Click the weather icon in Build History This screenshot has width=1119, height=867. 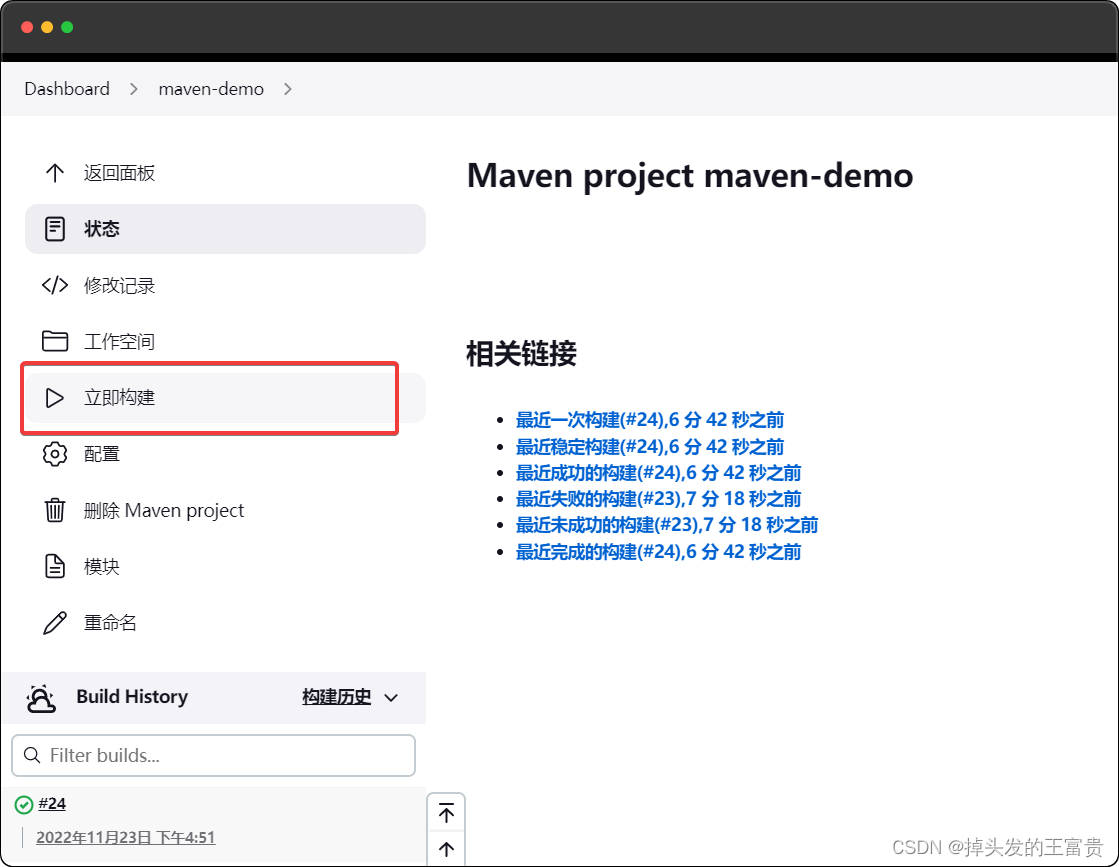coord(41,698)
